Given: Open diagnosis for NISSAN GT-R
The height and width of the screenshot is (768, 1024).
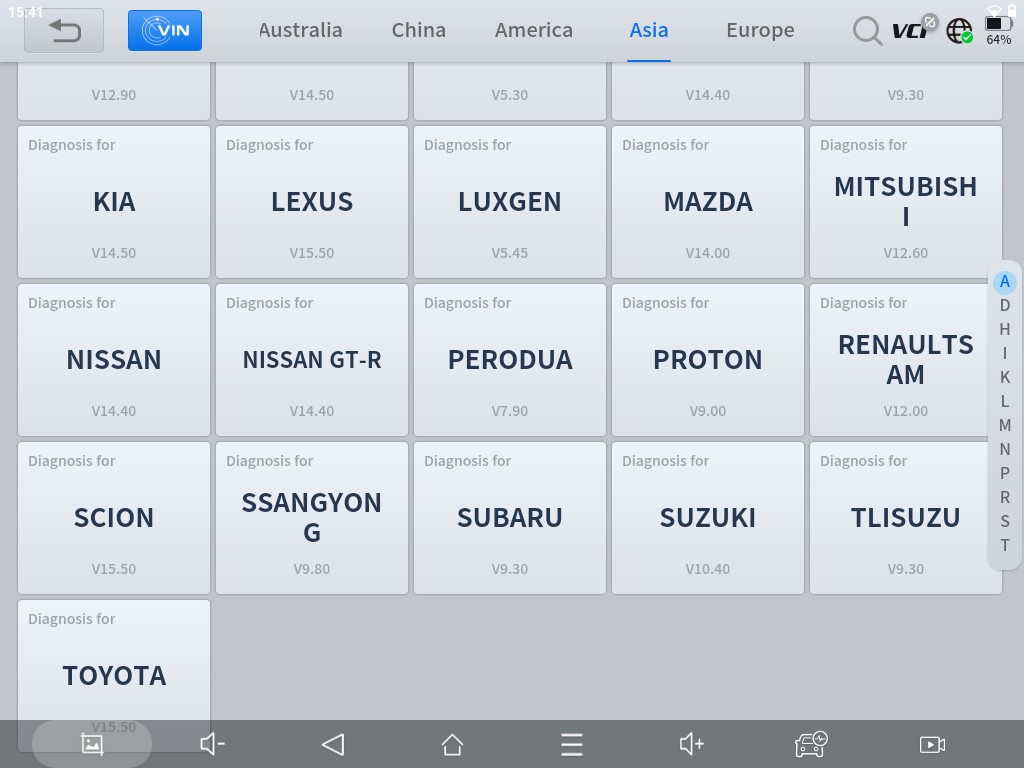Looking at the screenshot, I should point(312,359).
